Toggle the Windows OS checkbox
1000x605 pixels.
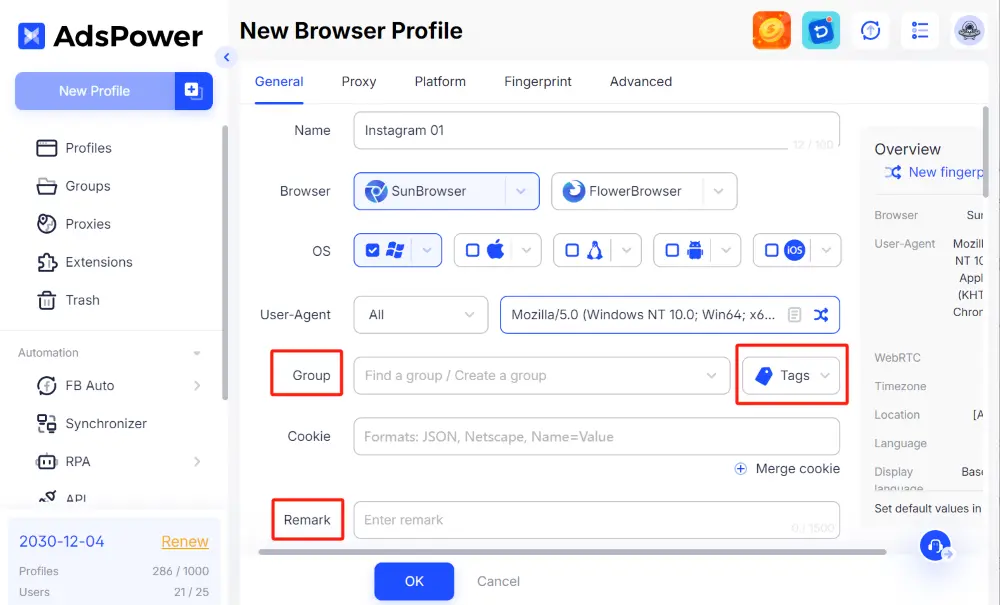pos(372,250)
